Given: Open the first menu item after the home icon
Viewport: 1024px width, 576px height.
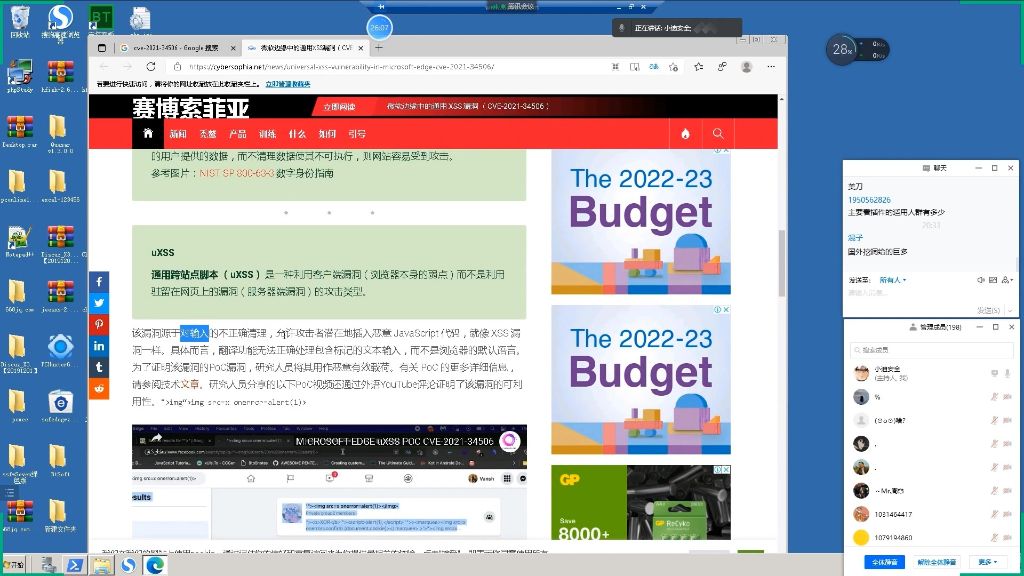Looking at the screenshot, I should coord(178,134).
